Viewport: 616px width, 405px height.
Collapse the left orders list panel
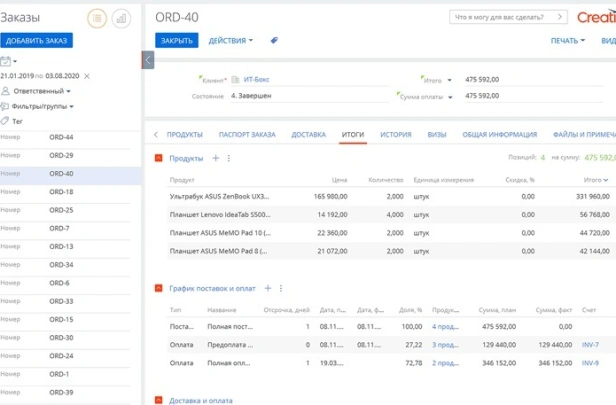148,60
